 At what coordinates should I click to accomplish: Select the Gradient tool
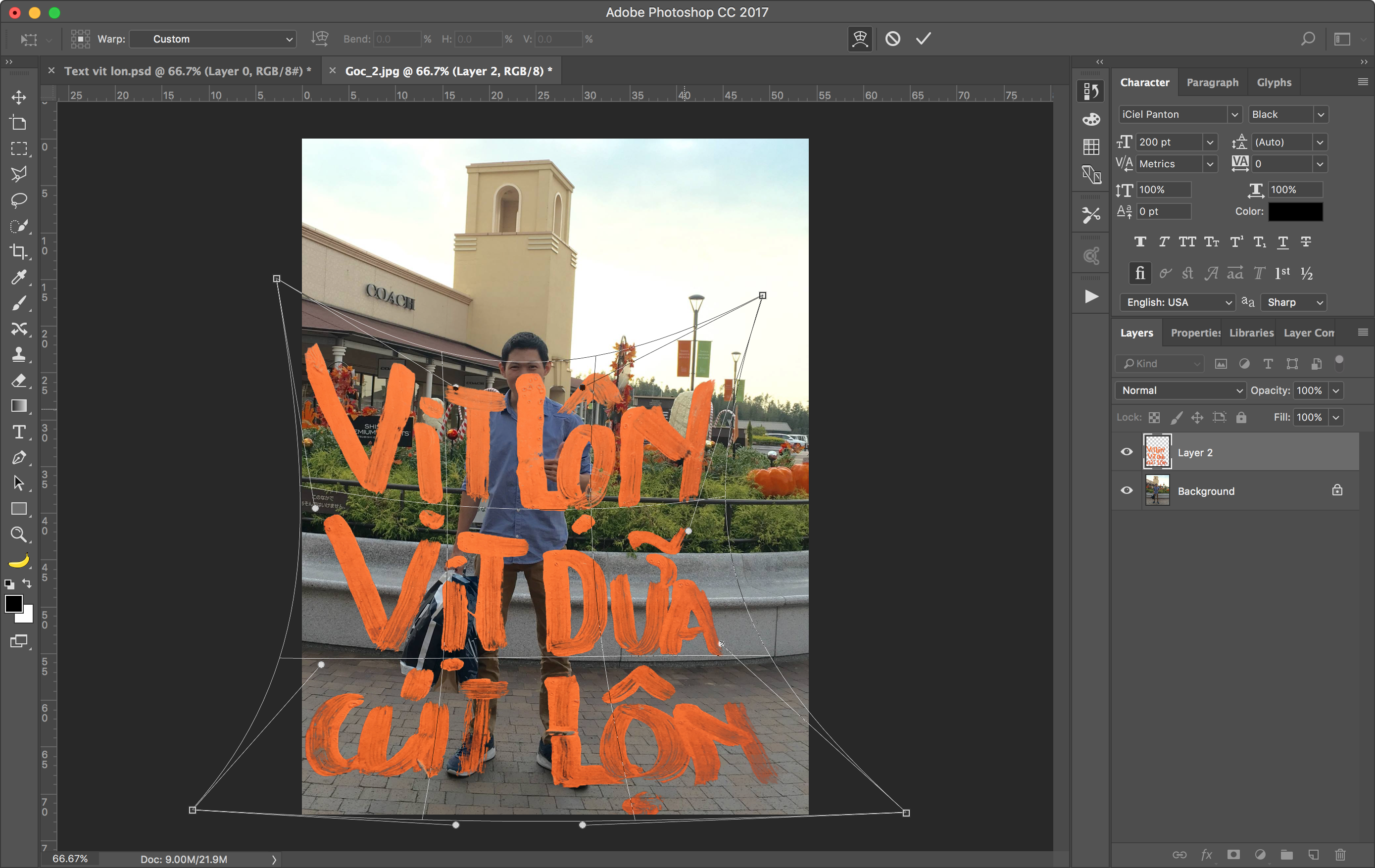point(19,406)
